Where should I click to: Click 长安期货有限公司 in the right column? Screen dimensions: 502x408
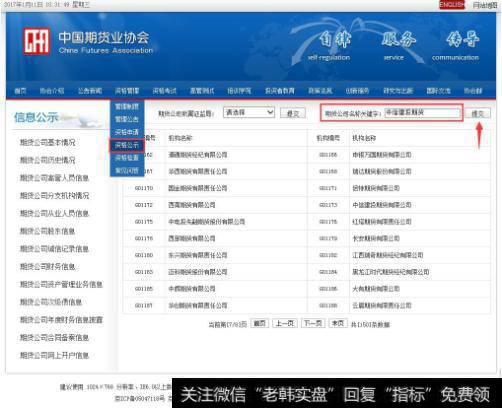[x=376, y=239]
